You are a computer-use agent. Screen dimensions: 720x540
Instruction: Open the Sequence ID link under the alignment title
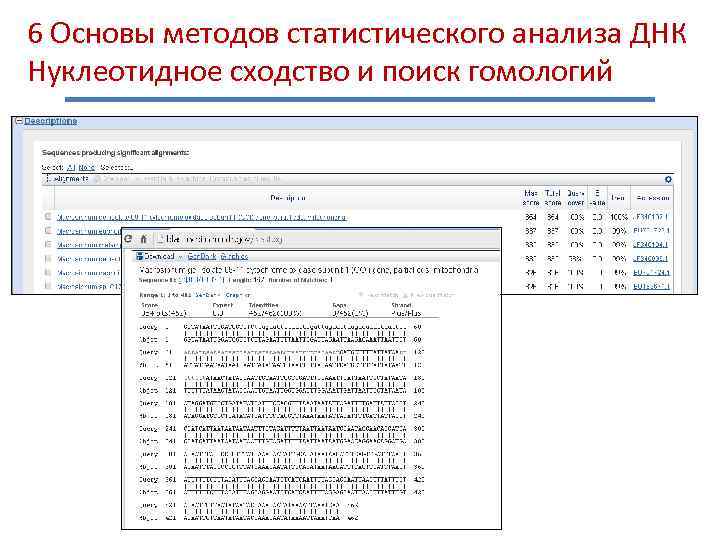coord(202,280)
